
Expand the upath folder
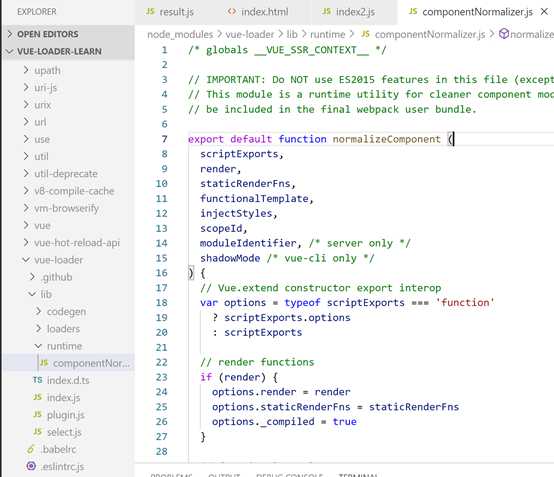26,70
